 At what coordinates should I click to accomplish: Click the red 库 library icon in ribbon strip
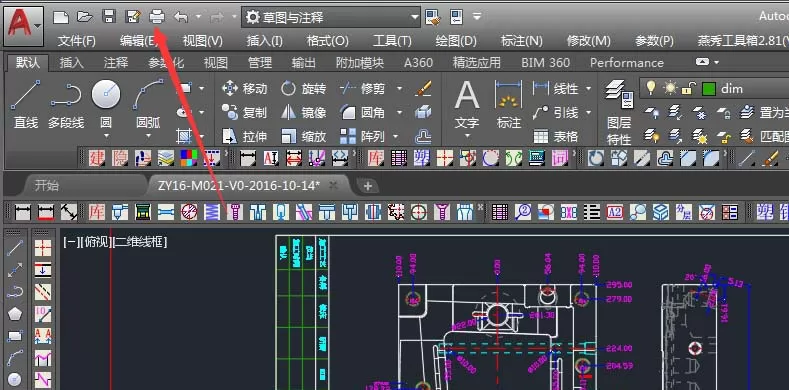[x=375, y=159]
